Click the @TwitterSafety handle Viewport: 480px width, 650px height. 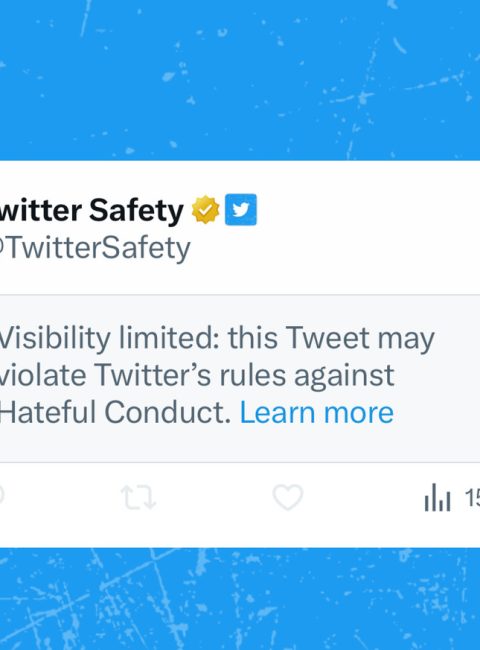point(95,248)
